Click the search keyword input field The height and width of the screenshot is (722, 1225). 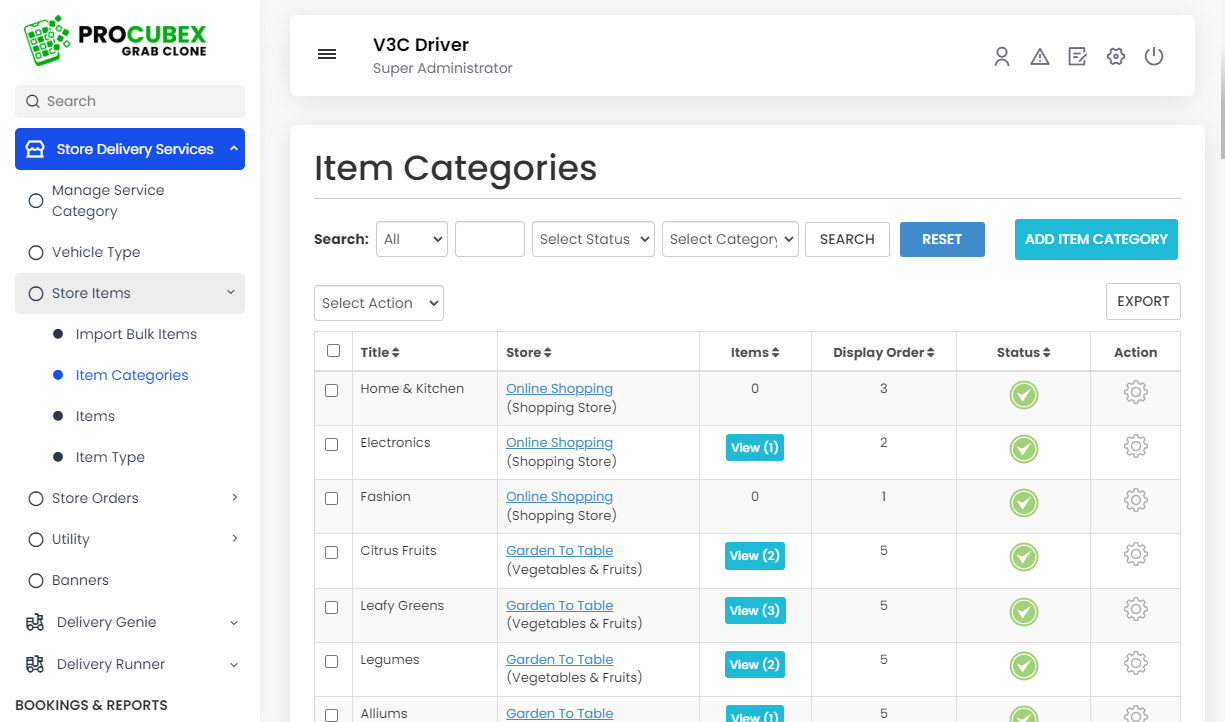(490, 239)
